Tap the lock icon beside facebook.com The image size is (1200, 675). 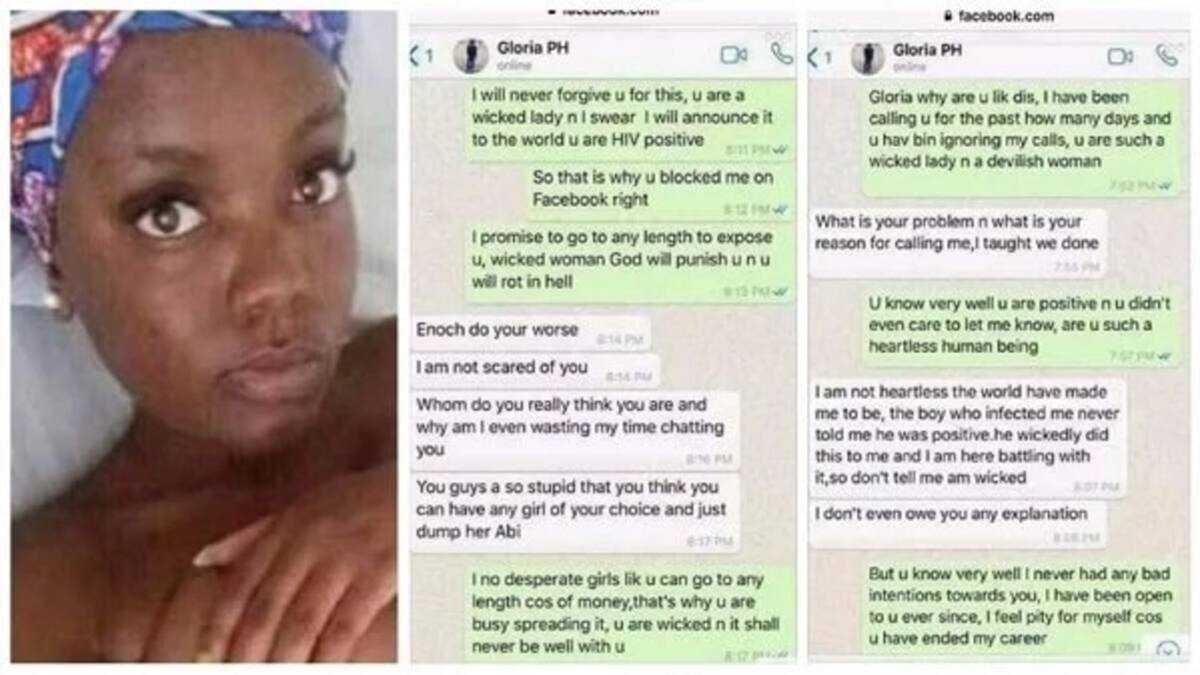[948, 16]
